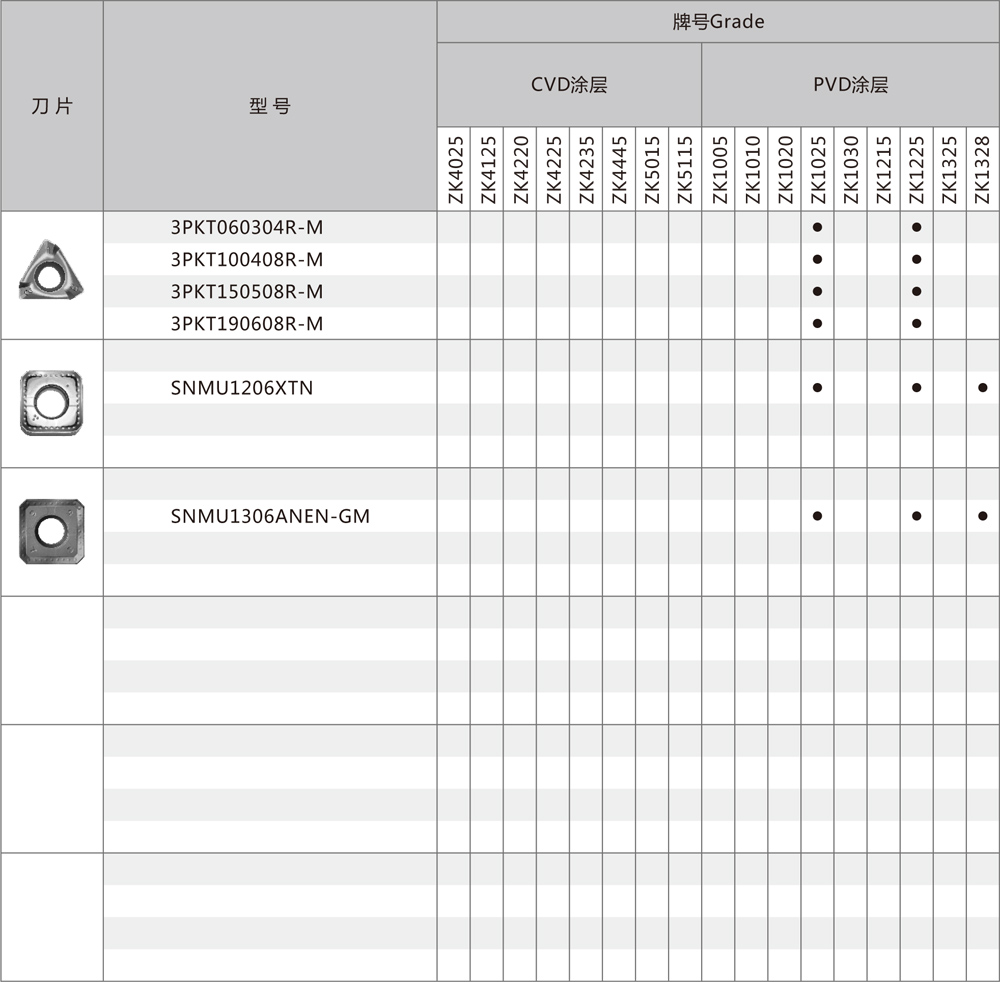
Task: Click model name SNMU1306ANEN-GM
Action: point(270,516)
